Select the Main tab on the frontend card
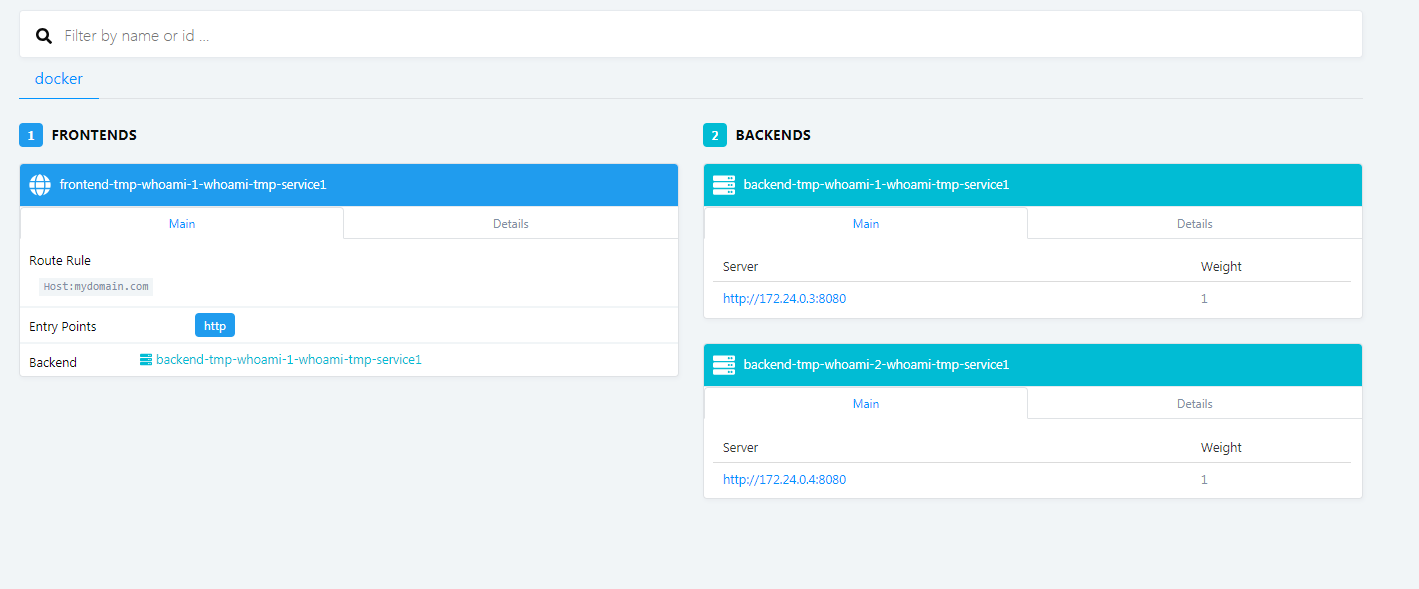The width and height of the screenshot is (1419, 589). point(181,223)
